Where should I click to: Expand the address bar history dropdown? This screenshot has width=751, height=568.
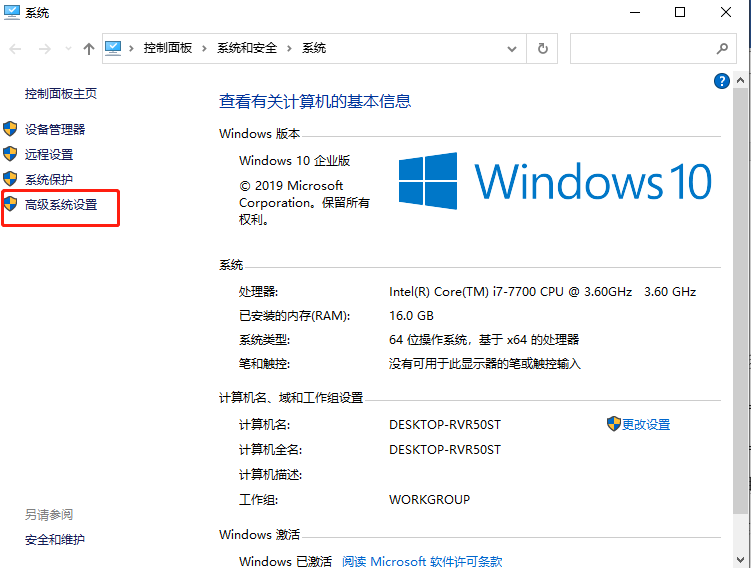513,48
